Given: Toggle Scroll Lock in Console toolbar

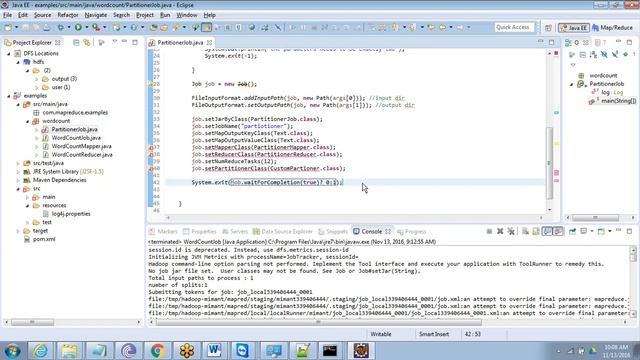Looking at the screenshot, I should point(536,231).
